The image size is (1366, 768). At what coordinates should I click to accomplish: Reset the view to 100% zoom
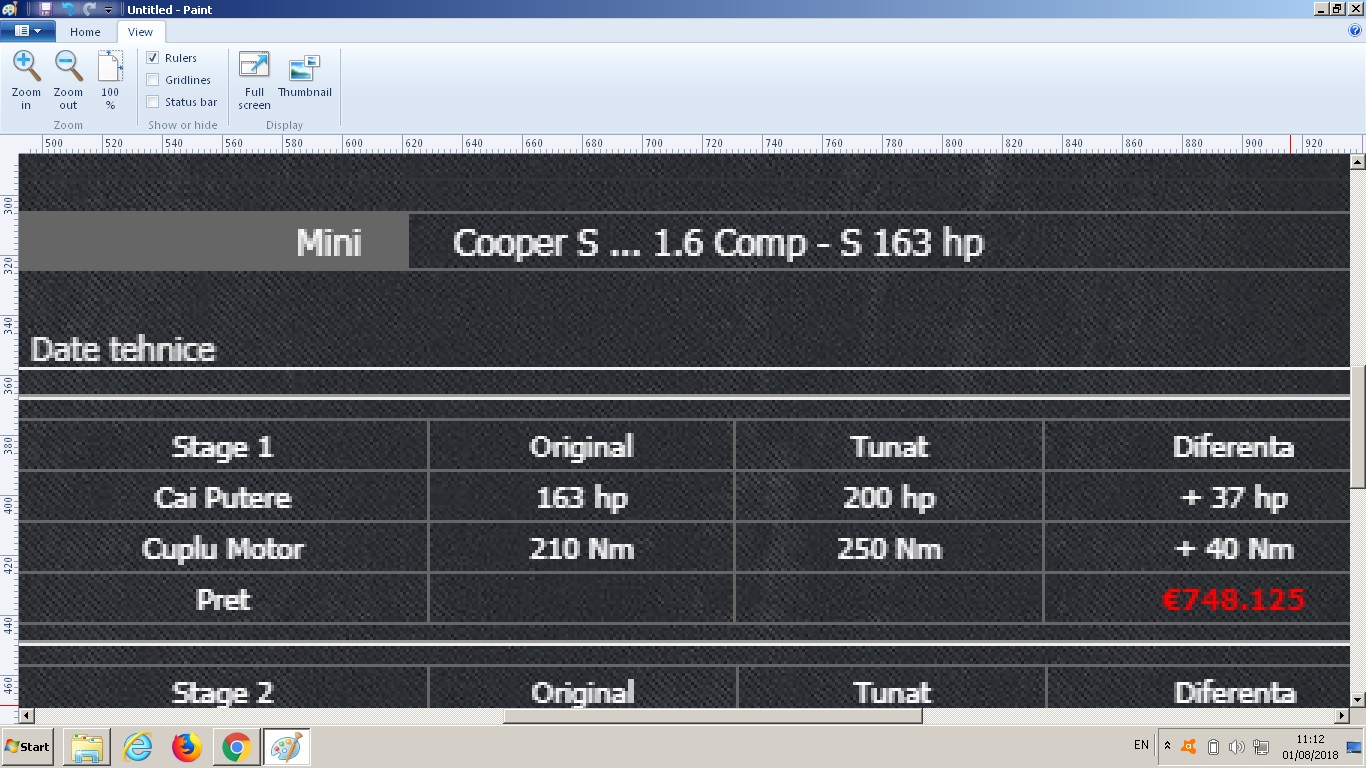(110, 67)
